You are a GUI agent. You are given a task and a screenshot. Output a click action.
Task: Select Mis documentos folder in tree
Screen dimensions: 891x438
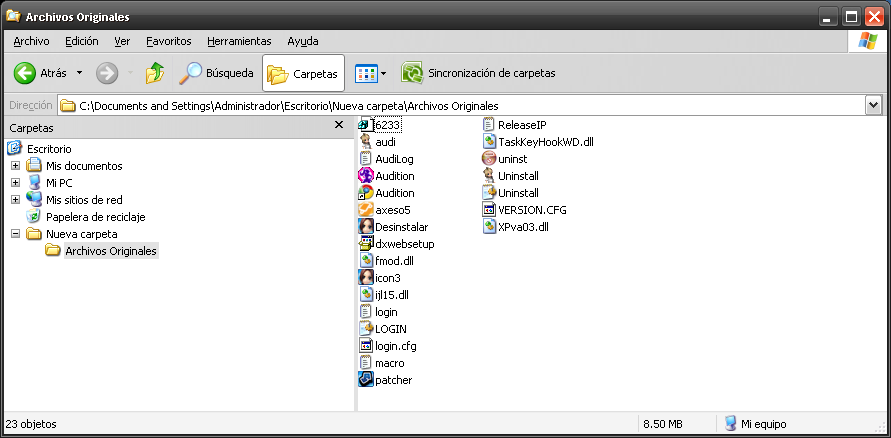(84, 166)
